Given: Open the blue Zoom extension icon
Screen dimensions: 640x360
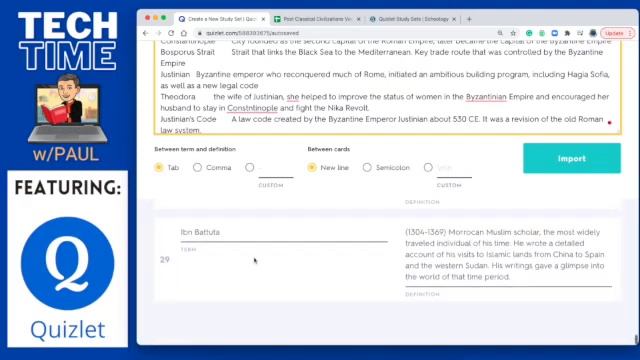Looking at the screenshot, I should (x=555, y=33).
